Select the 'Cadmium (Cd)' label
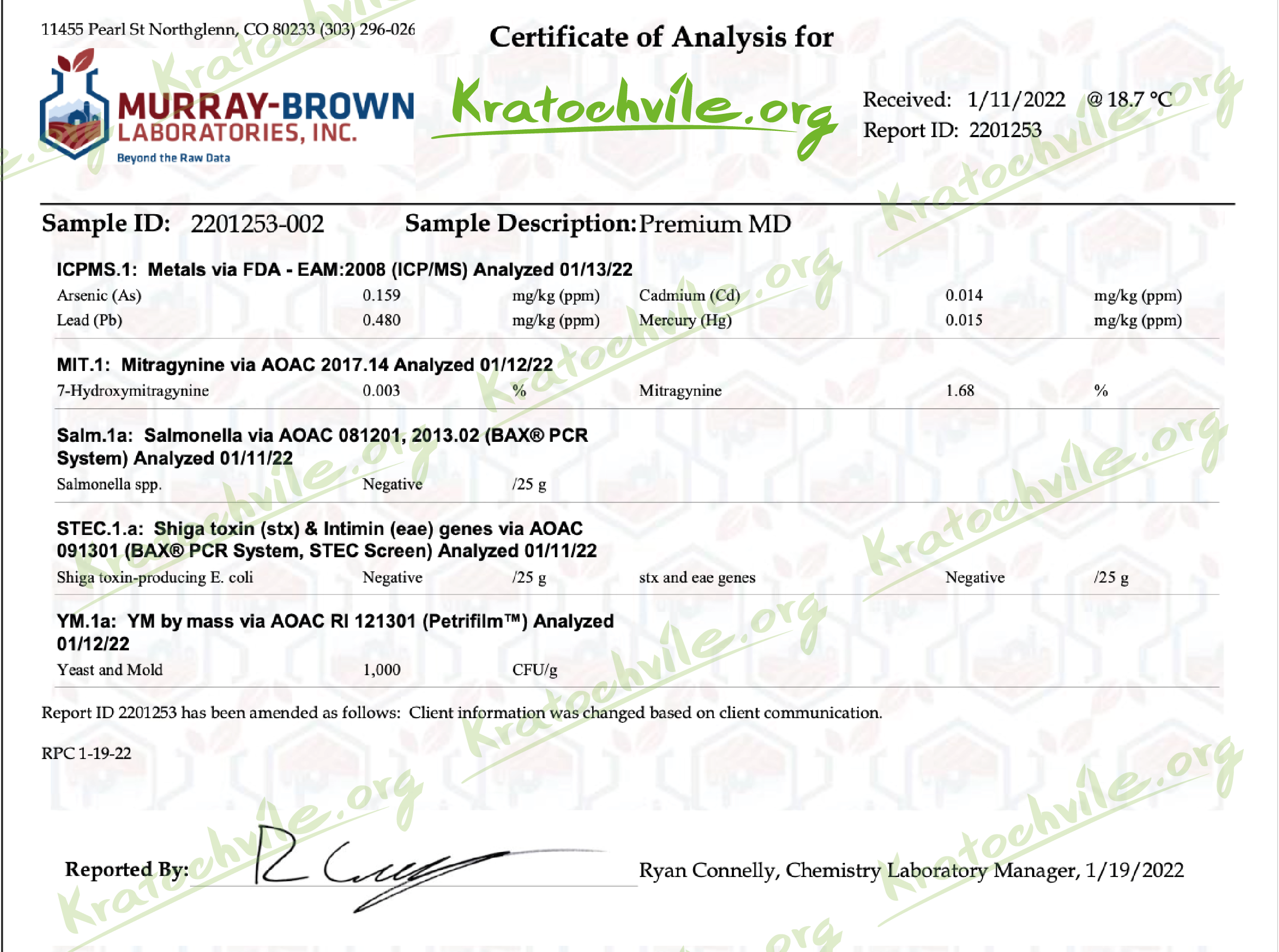1279x952 pixels. click(689, 295)
